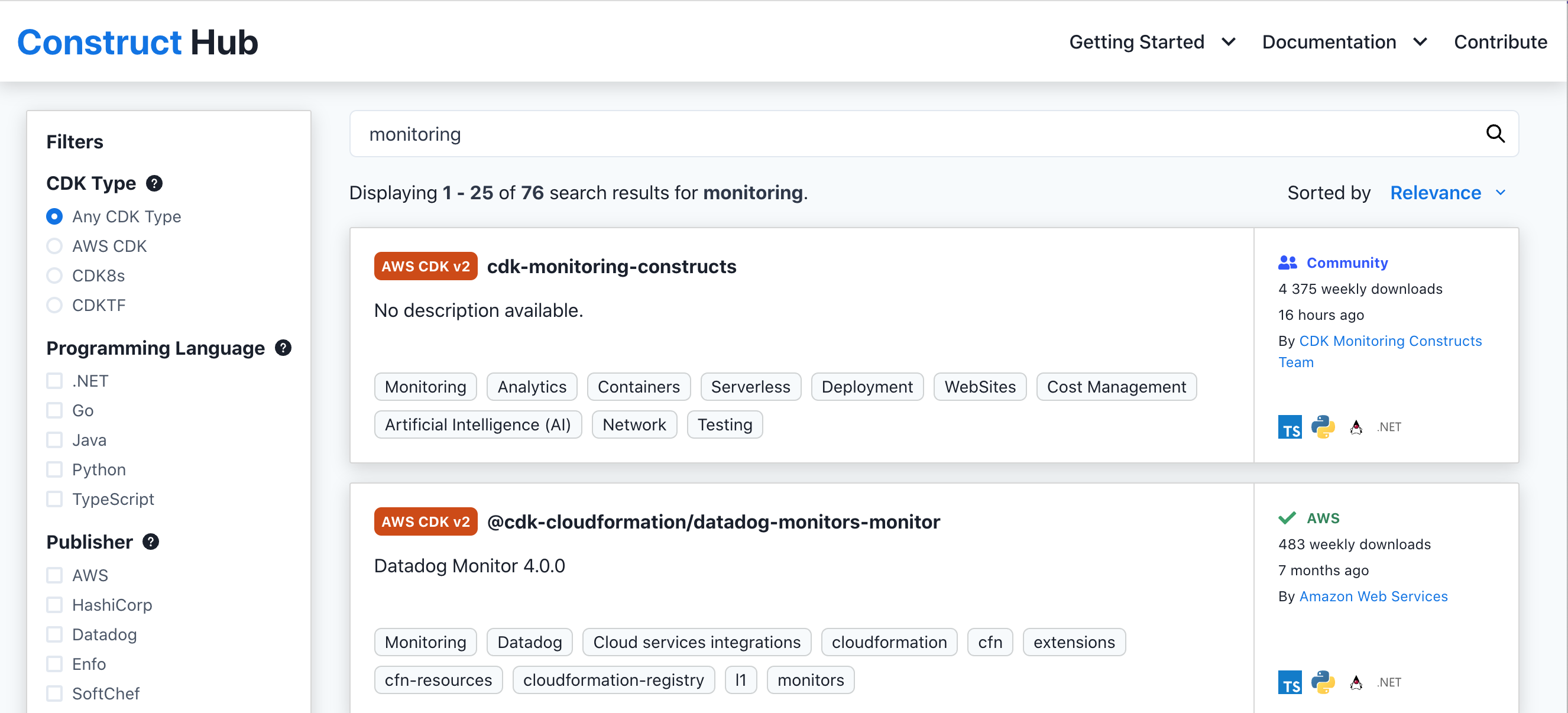The height and width of the screenshot is (713, 1568).
Task: Enable the HashiCorp publisher checkbox
Action: (x=55, y=605)
